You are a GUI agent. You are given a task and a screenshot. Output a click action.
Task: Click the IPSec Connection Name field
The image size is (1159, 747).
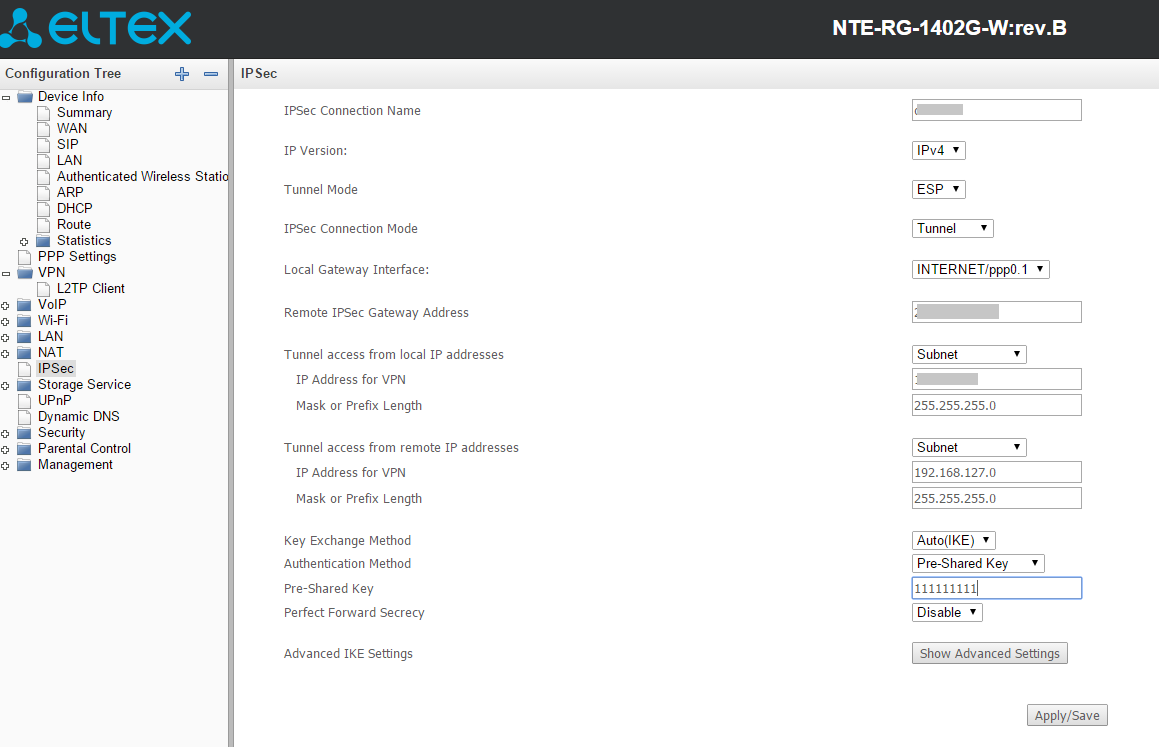click(996, 110)
